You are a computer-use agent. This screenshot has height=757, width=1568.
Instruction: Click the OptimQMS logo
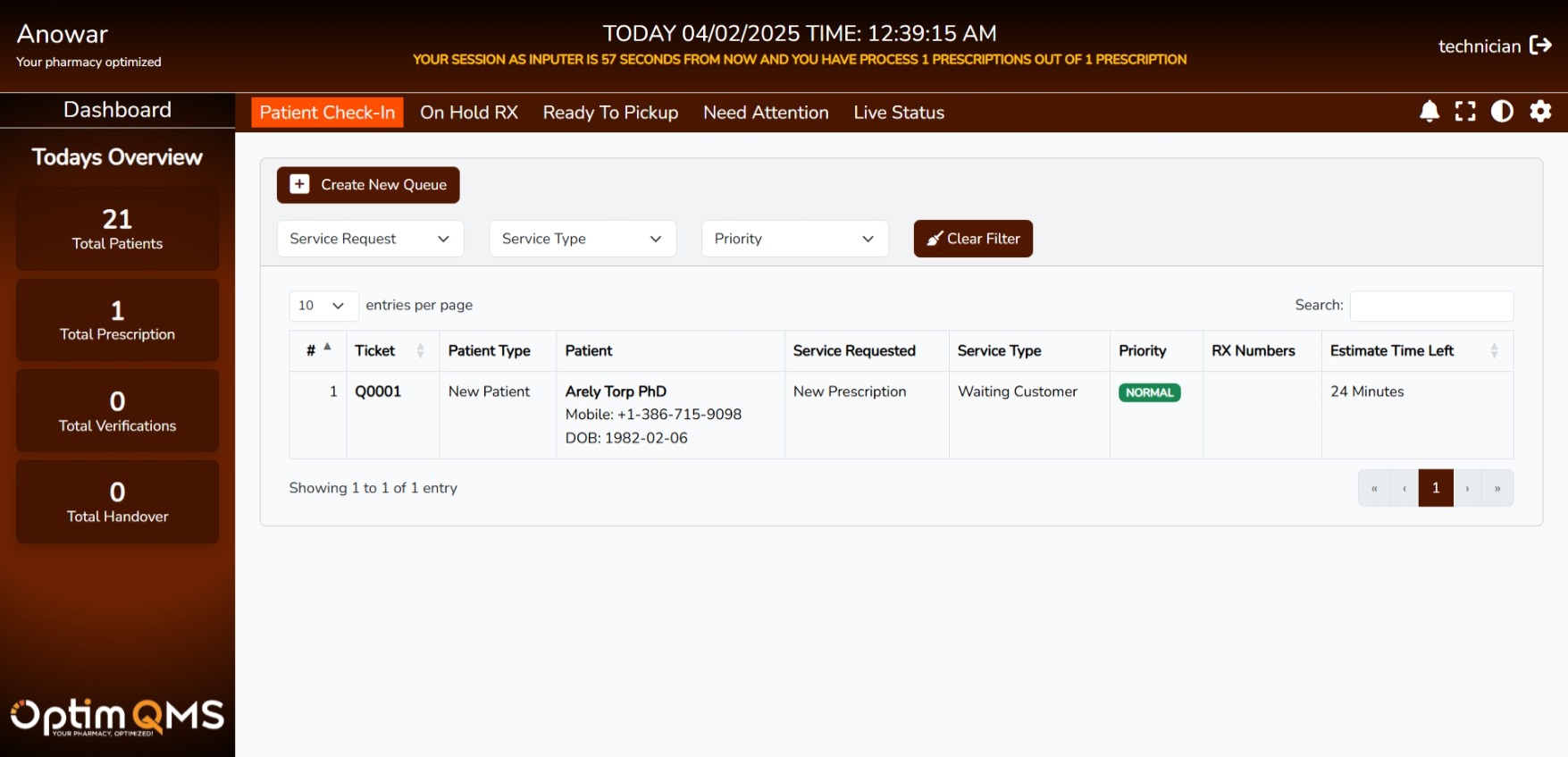pyautogui.click(x=117, y=716)
